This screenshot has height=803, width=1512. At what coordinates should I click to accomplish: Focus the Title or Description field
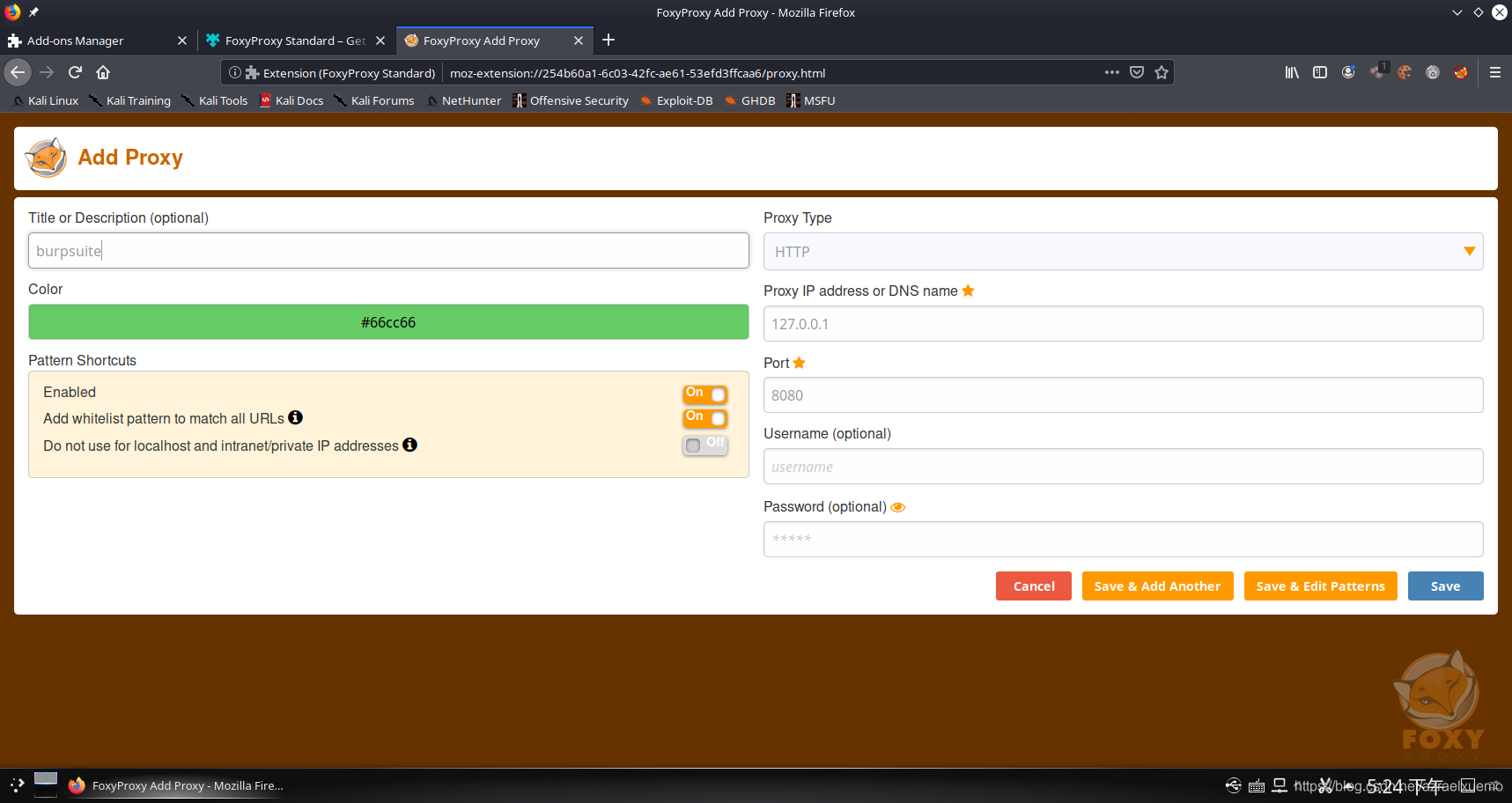388,251
